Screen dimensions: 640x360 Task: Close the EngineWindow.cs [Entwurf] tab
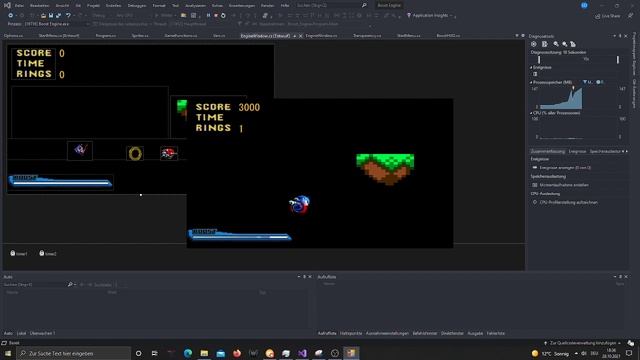[301, 36]
